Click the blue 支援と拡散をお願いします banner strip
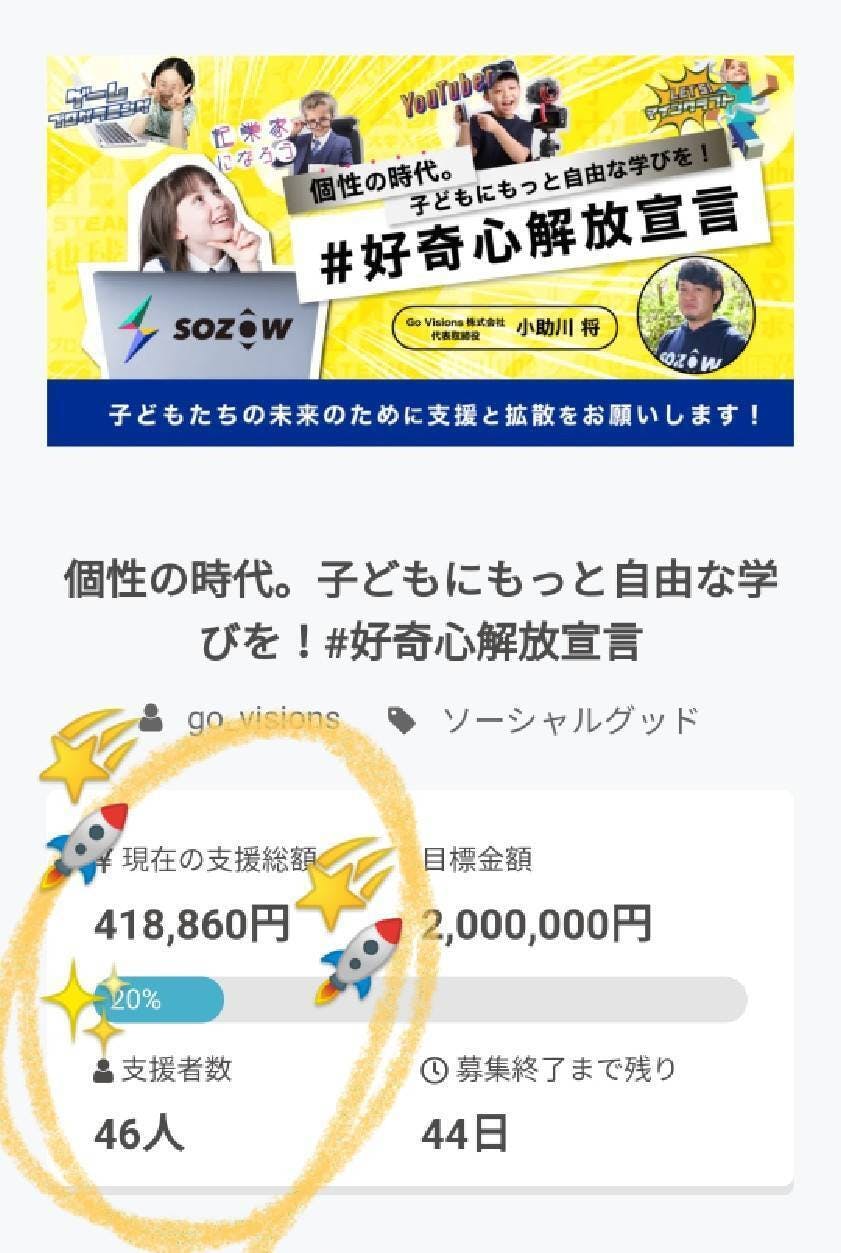 (420, 413)
